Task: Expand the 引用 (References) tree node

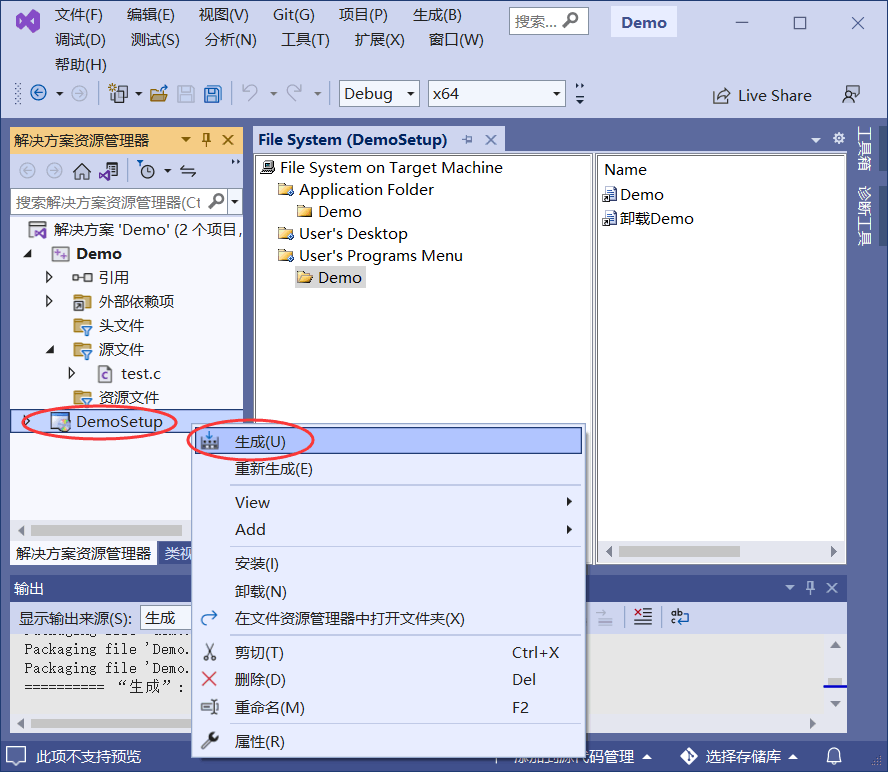Action: [x=49, y=277]
